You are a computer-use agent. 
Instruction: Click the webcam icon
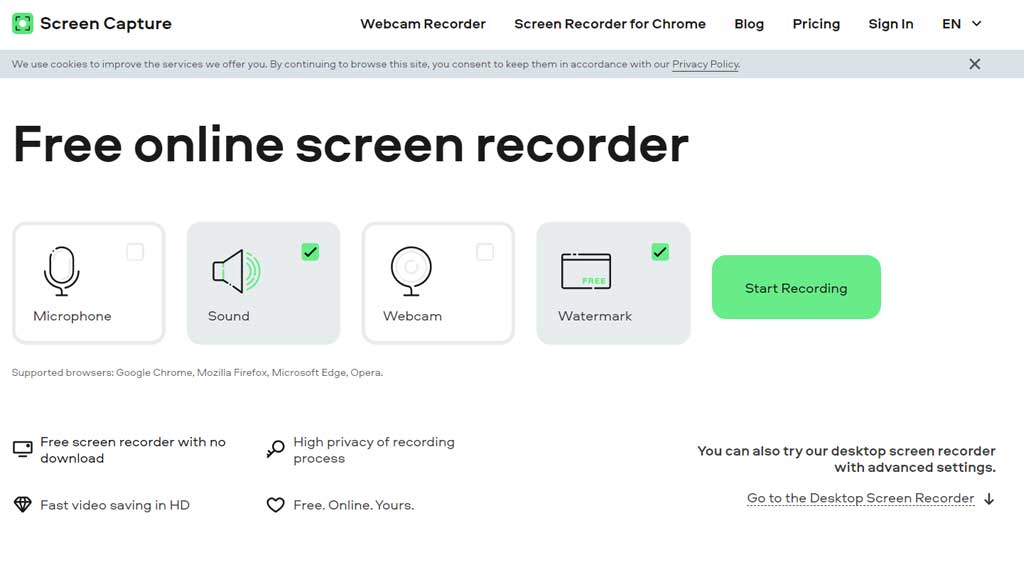[x=410, y=271]
